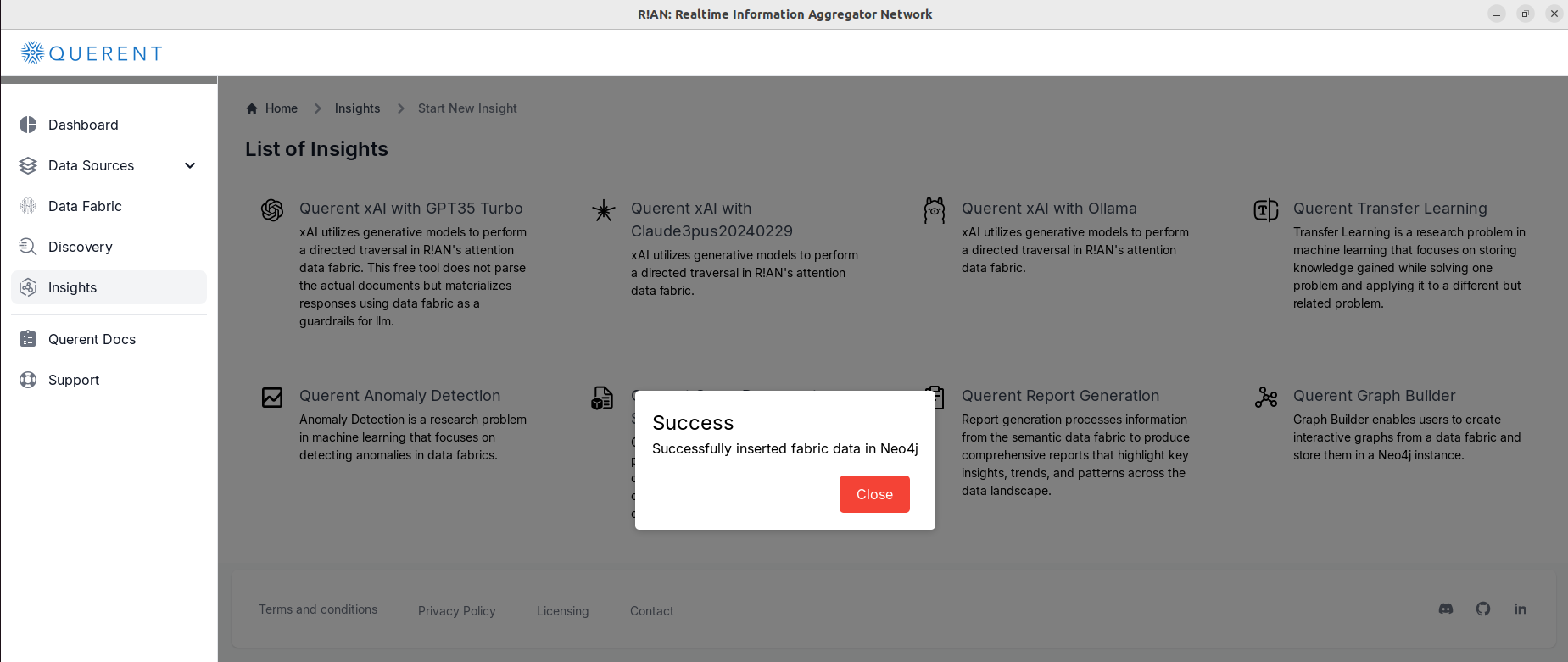Screen dimensions: 1568x662
Task: Open Querent Graph Builder insight
Action: coord(1374,396)
